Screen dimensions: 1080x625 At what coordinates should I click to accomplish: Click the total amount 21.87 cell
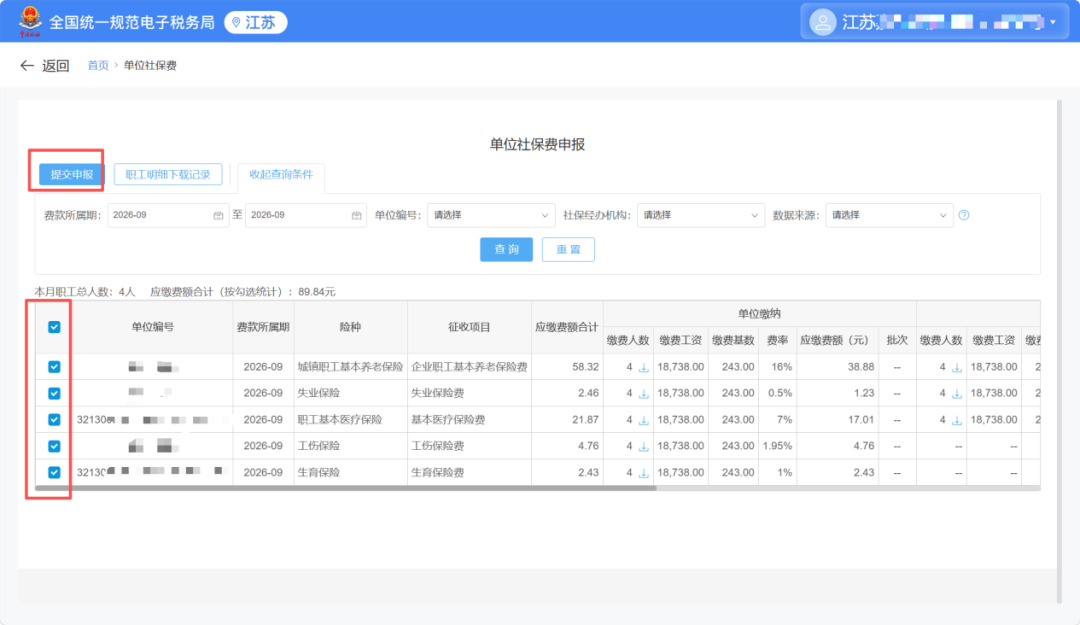coord(567,420)
